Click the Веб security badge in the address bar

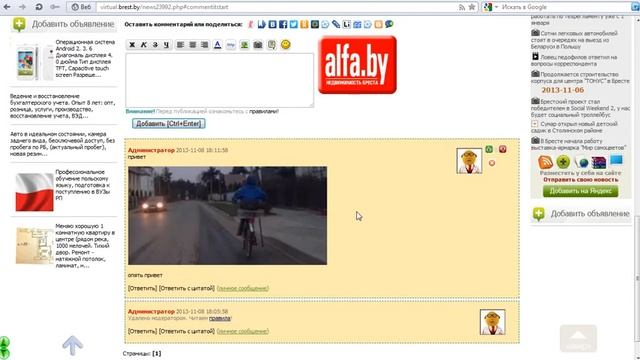(81, 7)
